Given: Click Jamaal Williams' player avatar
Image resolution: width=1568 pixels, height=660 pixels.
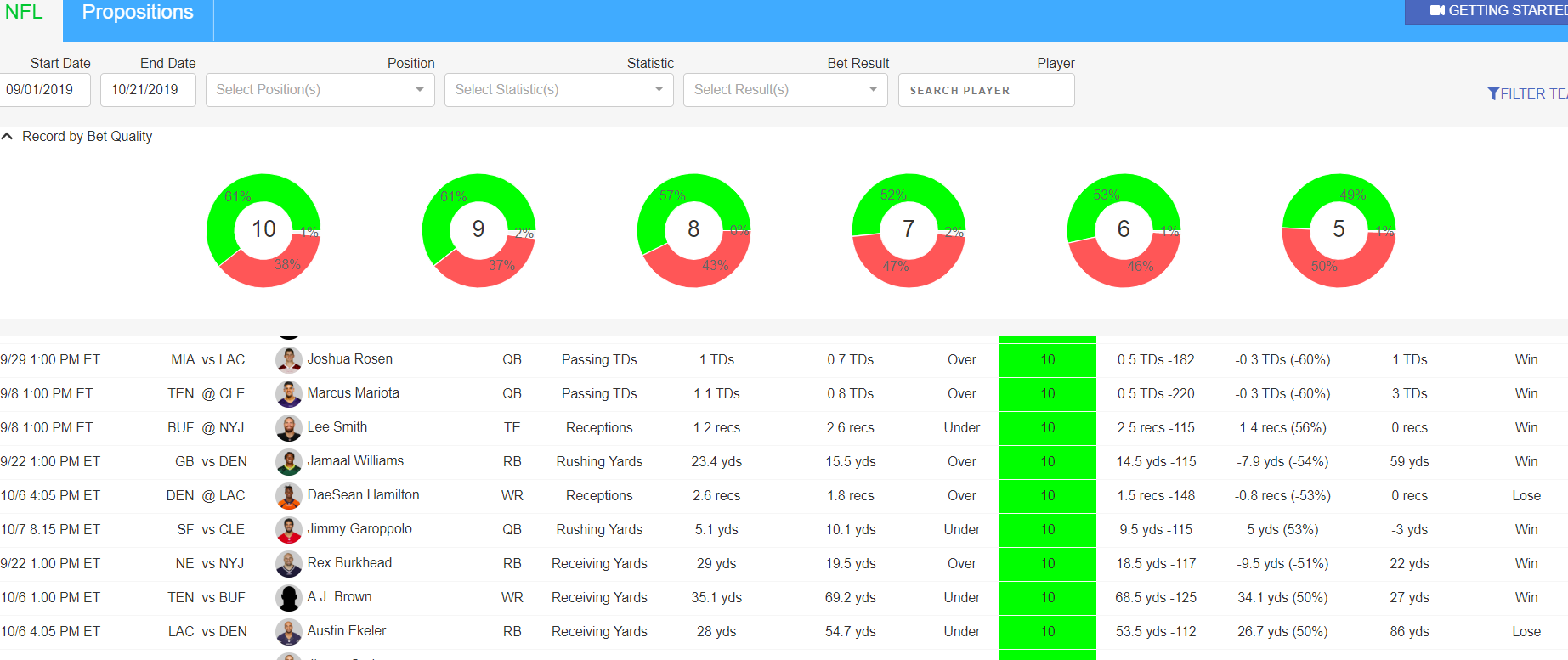Looking at the screenshot, I should [289, 462].
